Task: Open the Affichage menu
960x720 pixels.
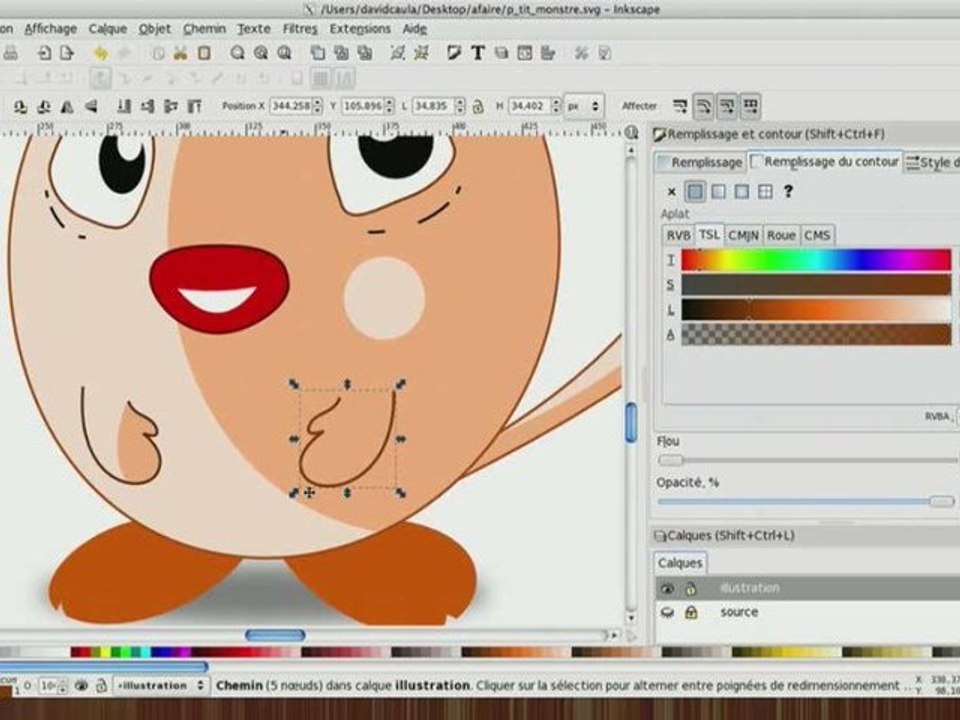Action: click(51, 29)
